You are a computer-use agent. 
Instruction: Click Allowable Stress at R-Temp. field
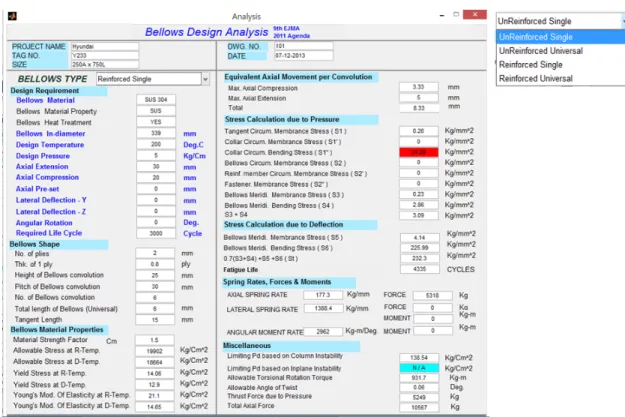[155, 351]
